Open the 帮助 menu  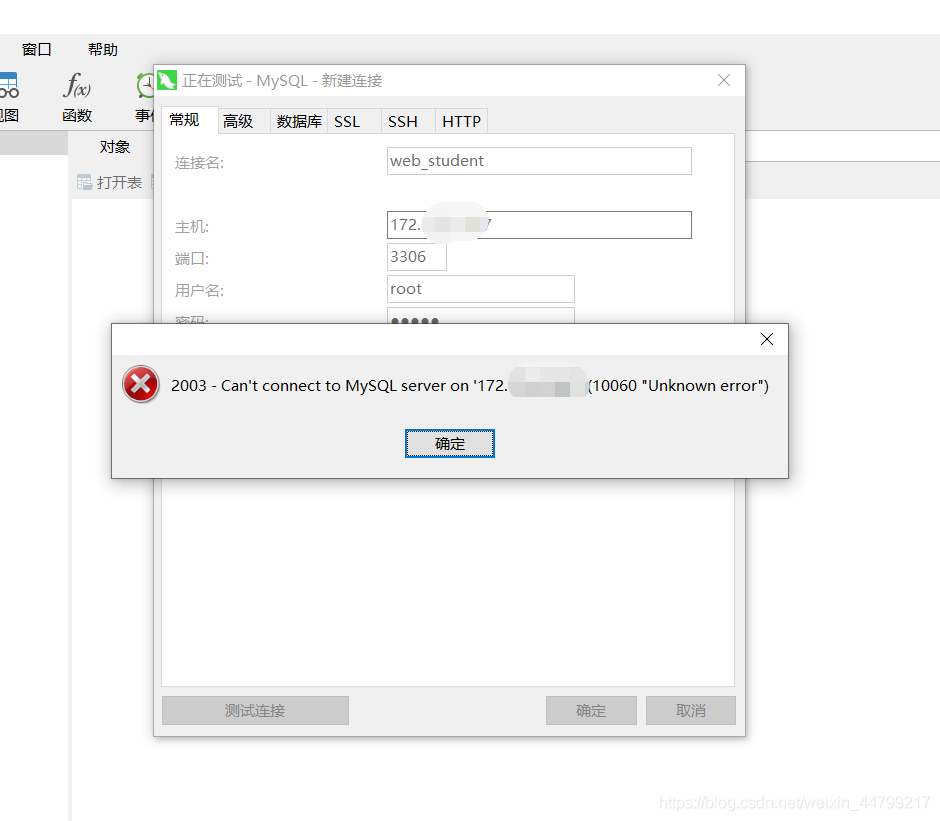pyautogui.click(x=103, y=50)
